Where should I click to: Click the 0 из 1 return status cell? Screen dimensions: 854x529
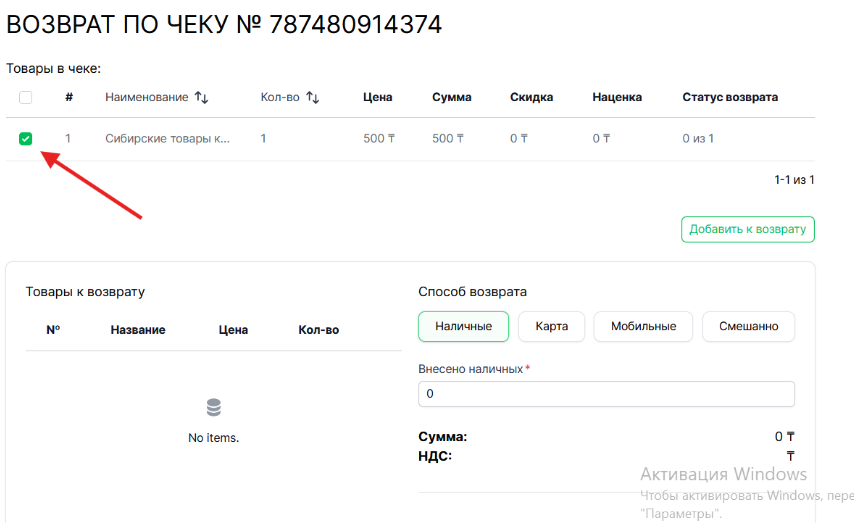click(698, 139)
